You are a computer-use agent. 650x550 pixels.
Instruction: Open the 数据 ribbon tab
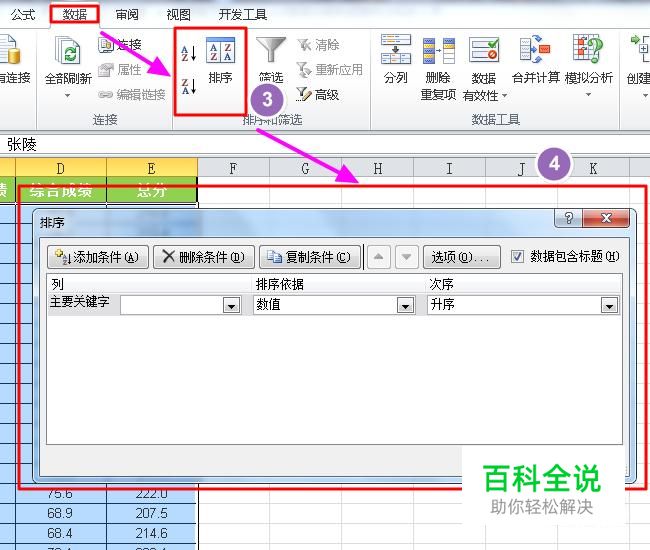pos(75,15)
